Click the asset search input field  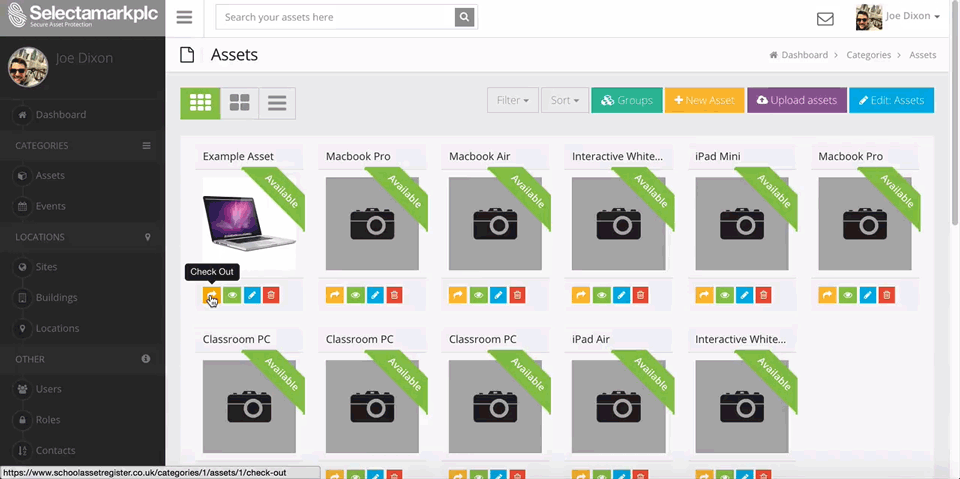[x=336, y=17]
